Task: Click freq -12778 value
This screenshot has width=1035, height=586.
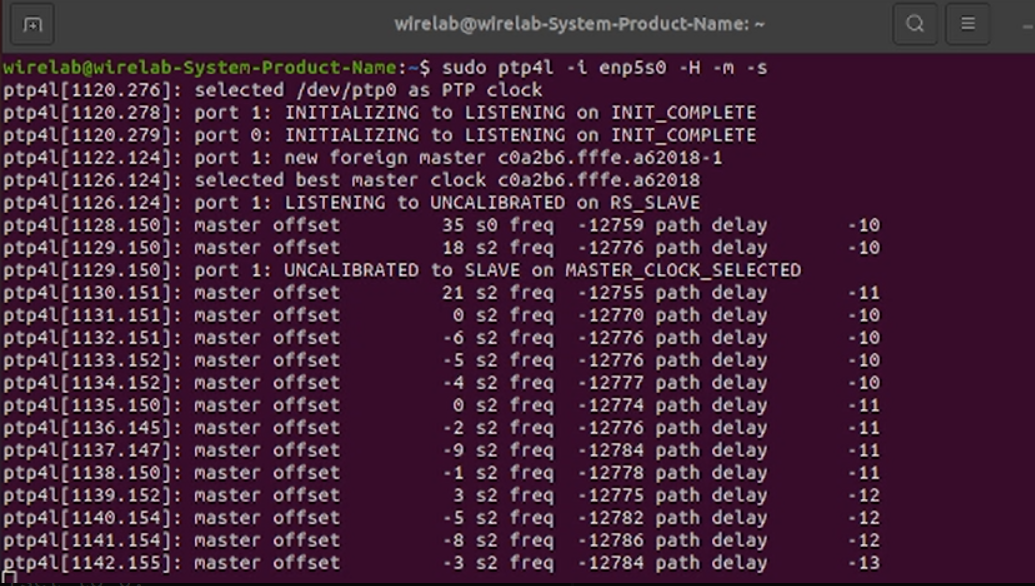Action: pyautogui.click(x=611, y=472)
